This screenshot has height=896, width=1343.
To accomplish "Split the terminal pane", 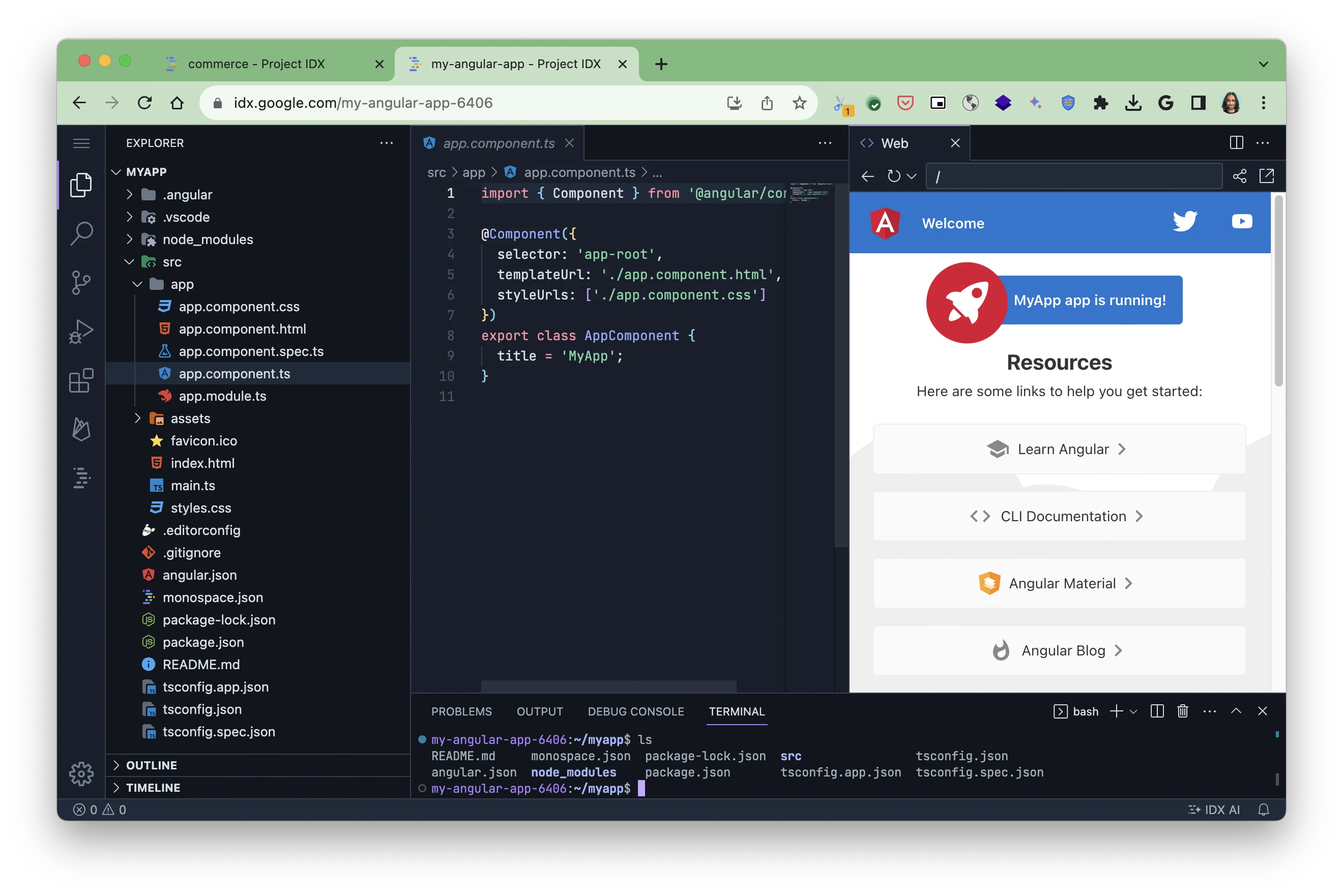I will (x=1157, y=711).
